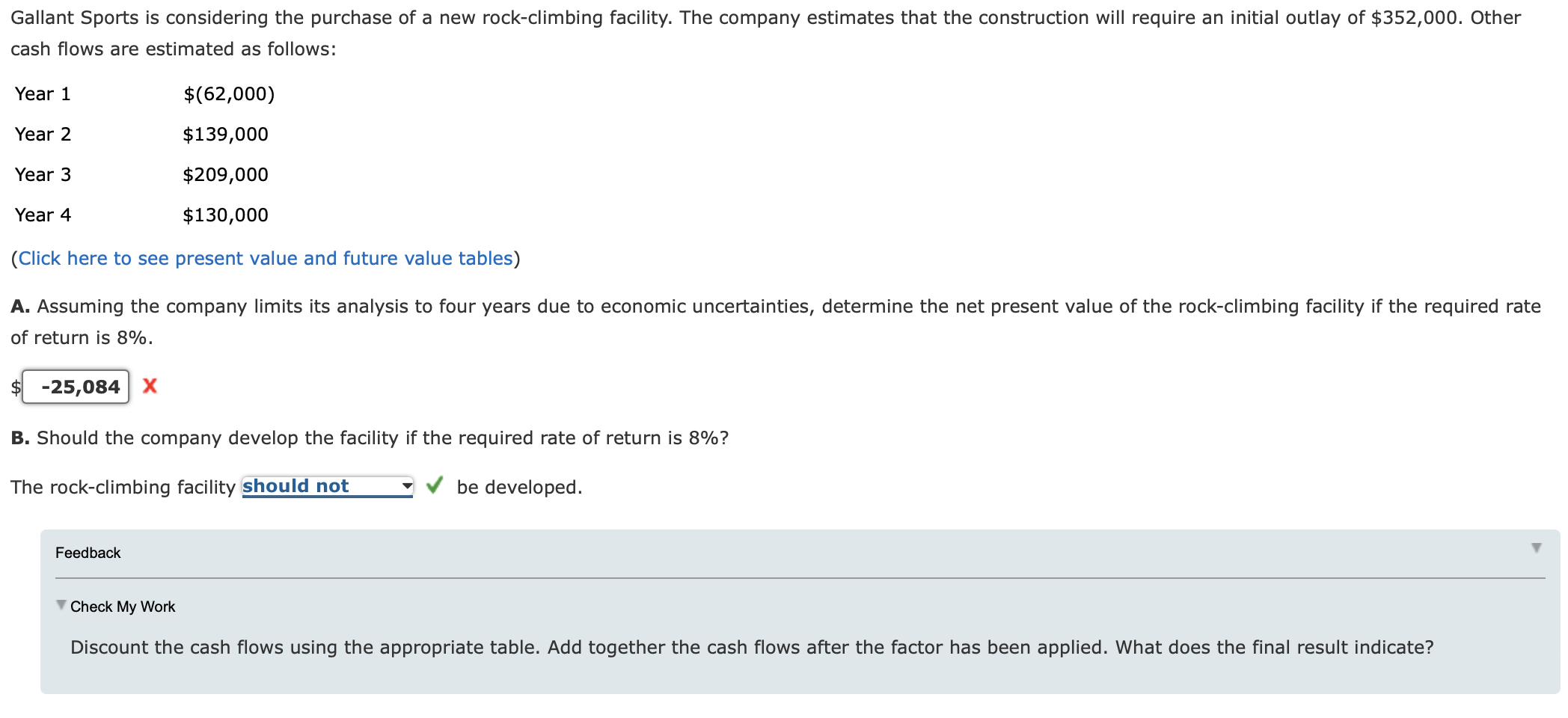
Task: Click the red X incorrect mark
Action: 150,386
